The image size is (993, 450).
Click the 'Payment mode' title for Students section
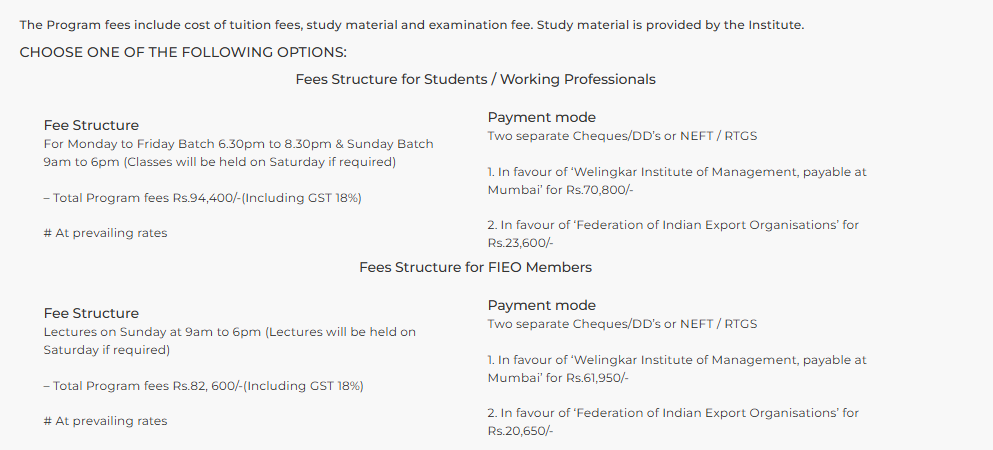[x=541, y=117]
